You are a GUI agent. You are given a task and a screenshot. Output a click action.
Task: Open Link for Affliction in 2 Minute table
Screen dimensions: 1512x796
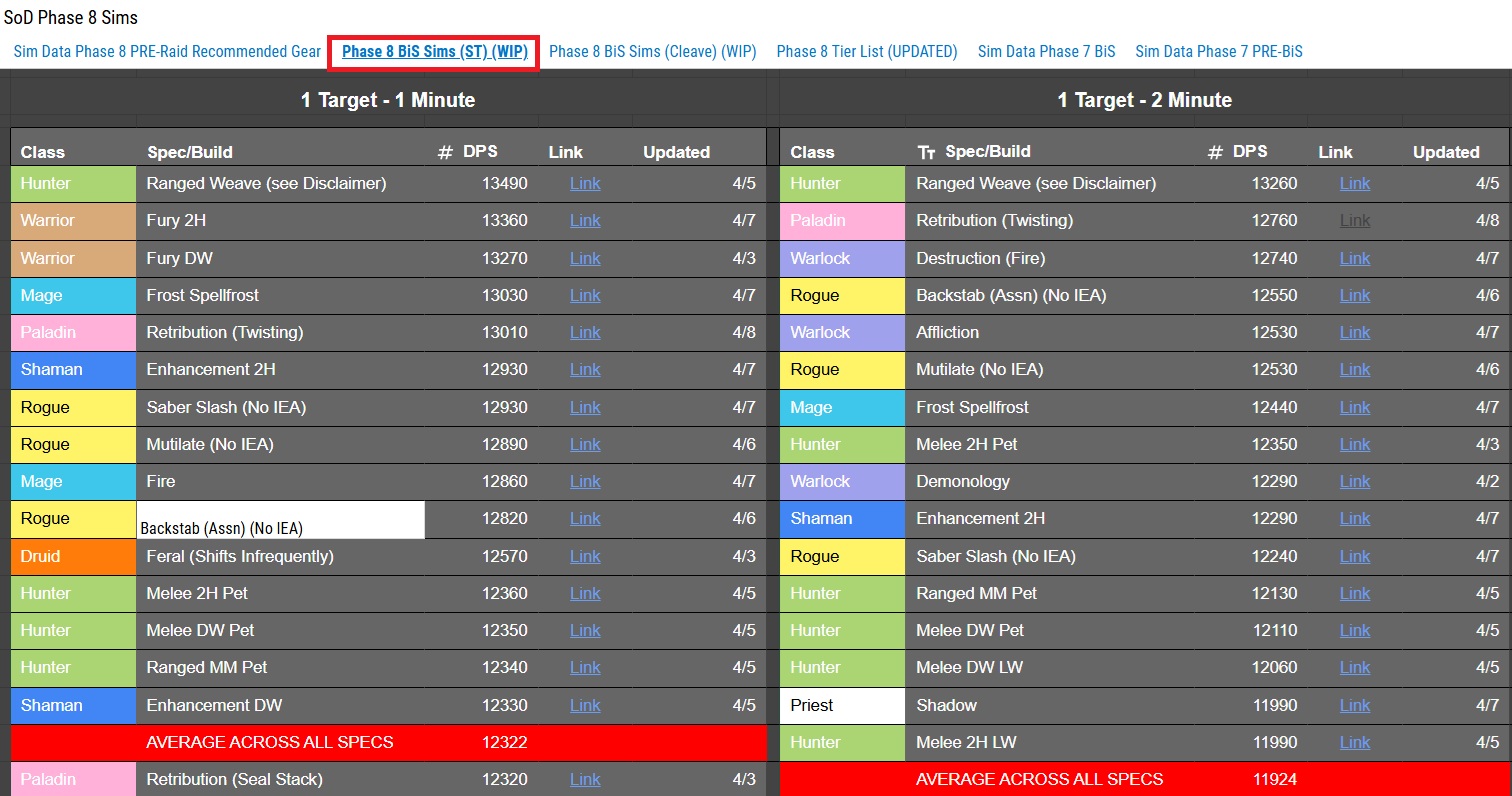[1355, 332]
